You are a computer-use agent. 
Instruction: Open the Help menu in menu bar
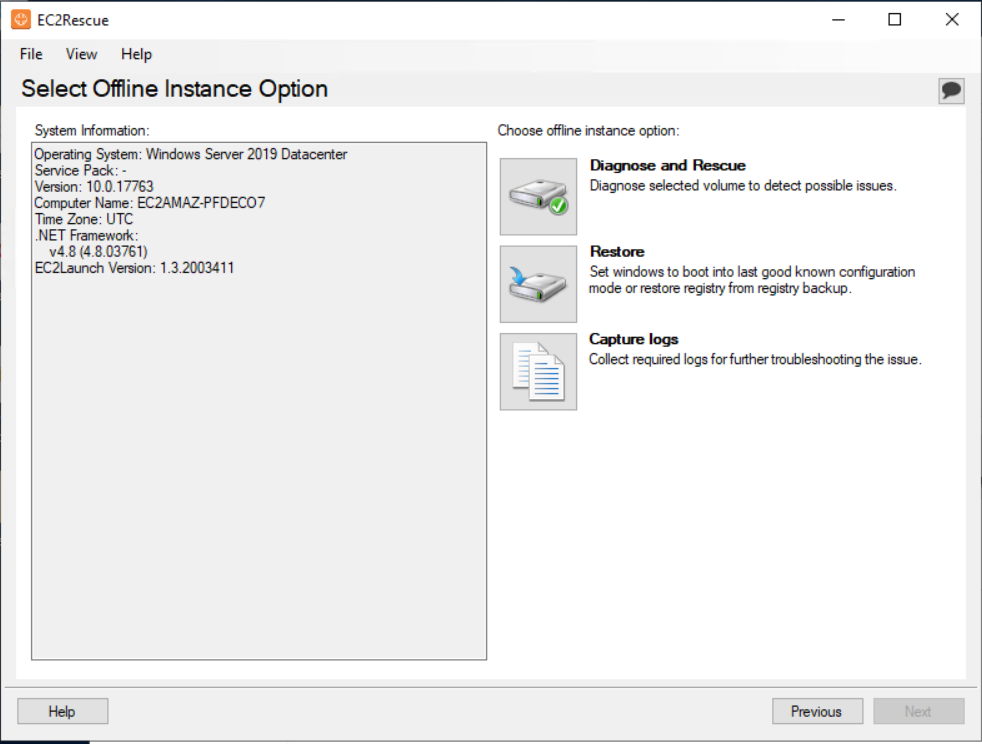pos(136,54)
